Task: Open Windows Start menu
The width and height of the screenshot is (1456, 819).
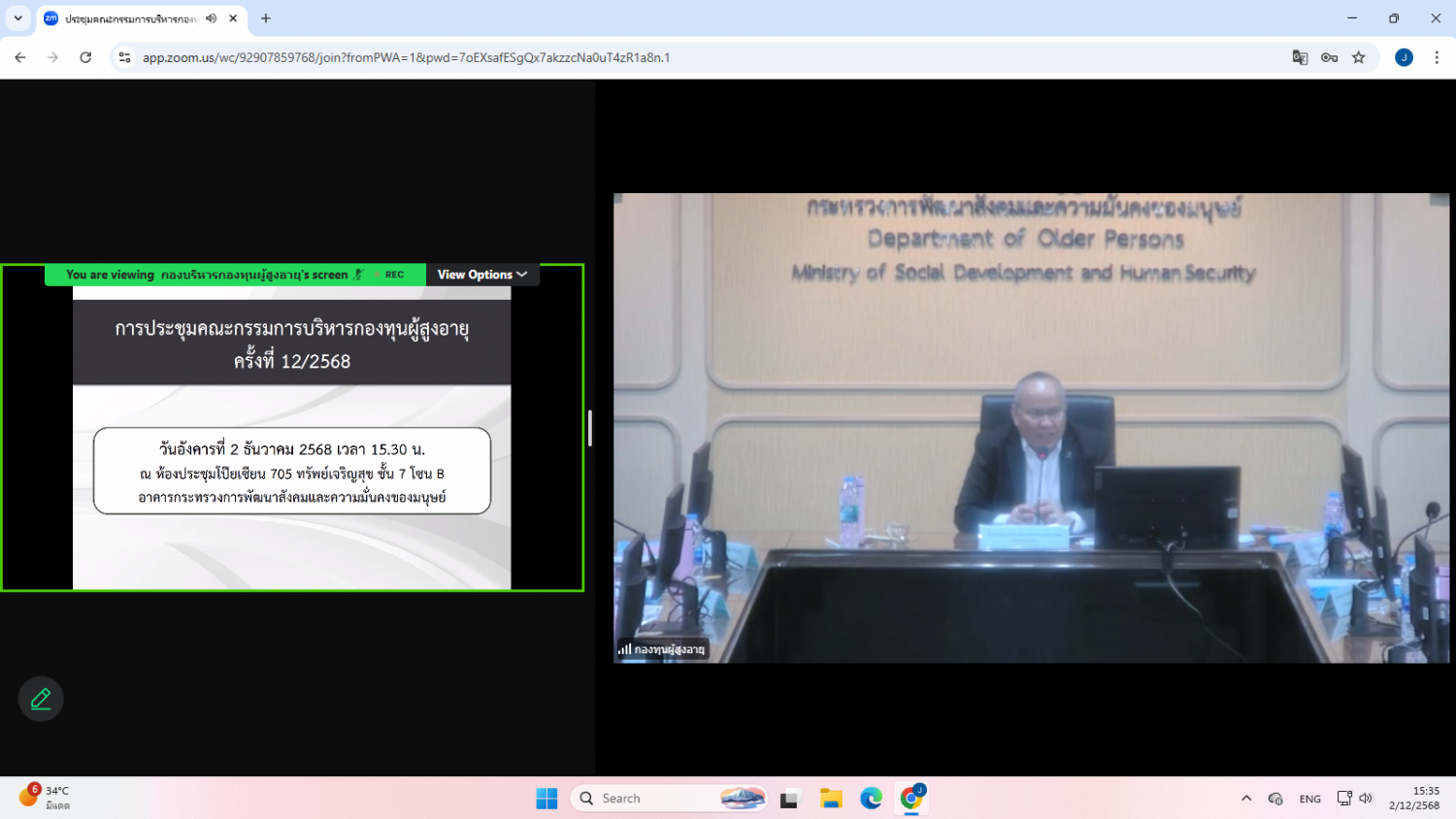Action: tap(546, 799)
